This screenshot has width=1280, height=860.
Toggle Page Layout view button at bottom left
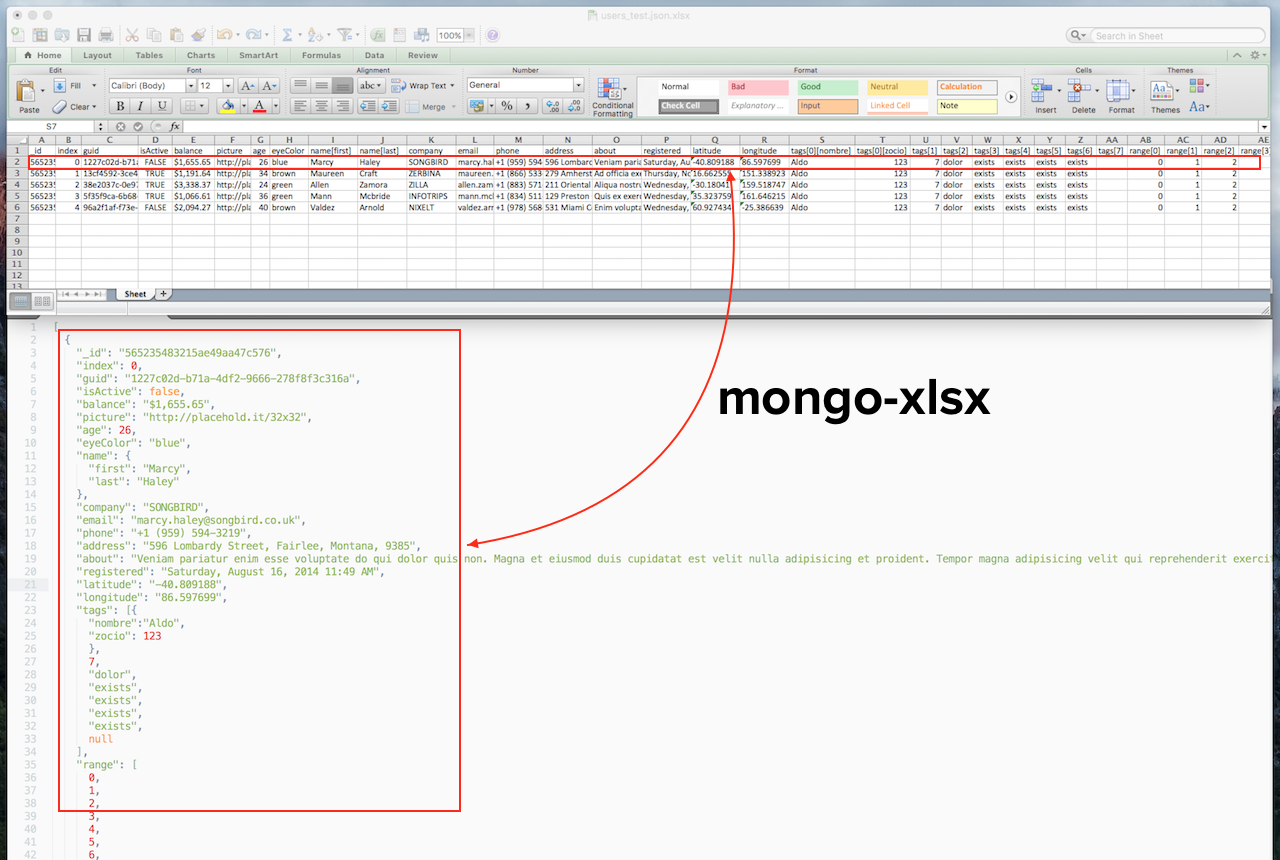[43, 301]
